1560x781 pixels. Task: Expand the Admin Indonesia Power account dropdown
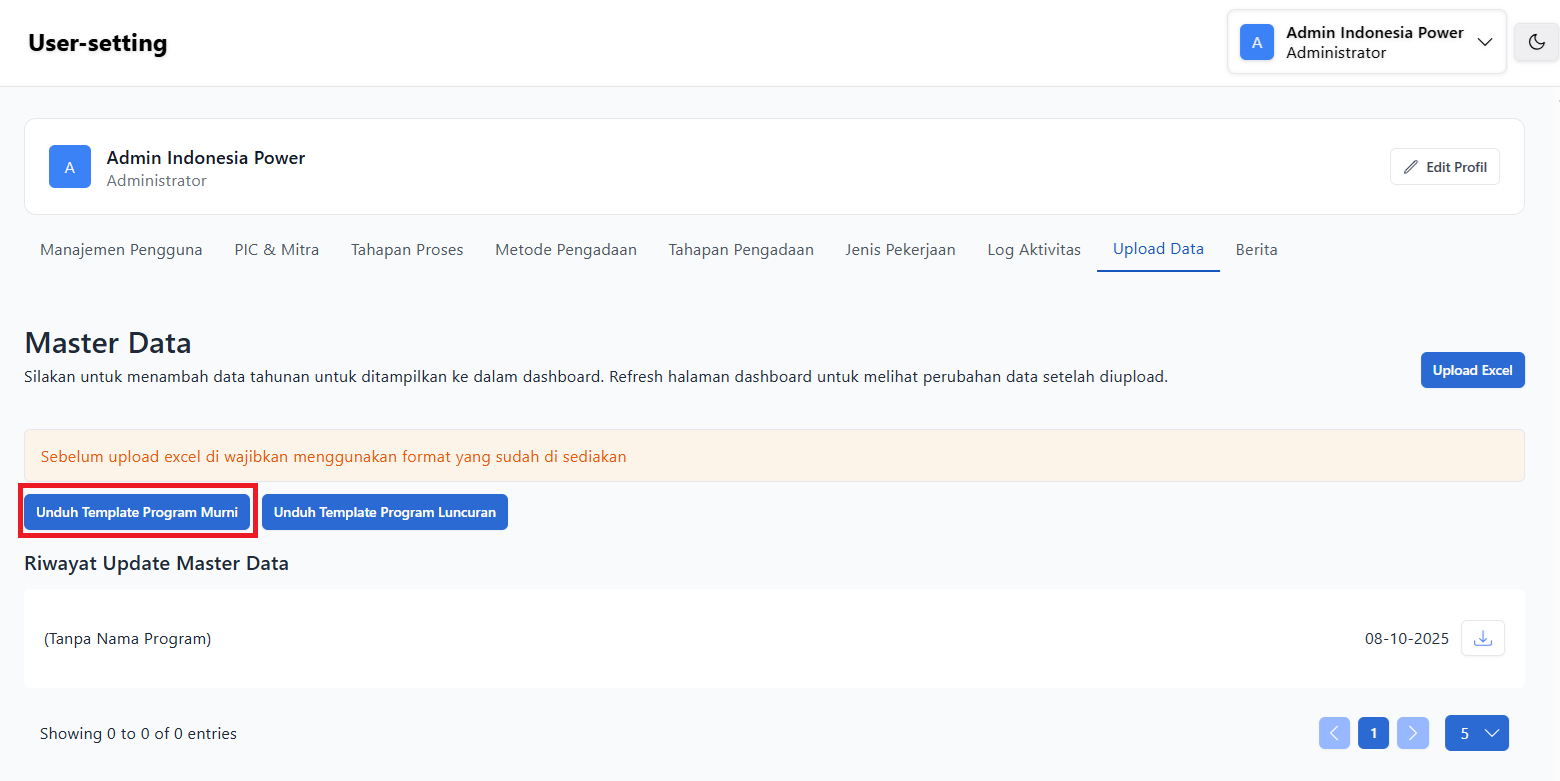[1485, 42]
